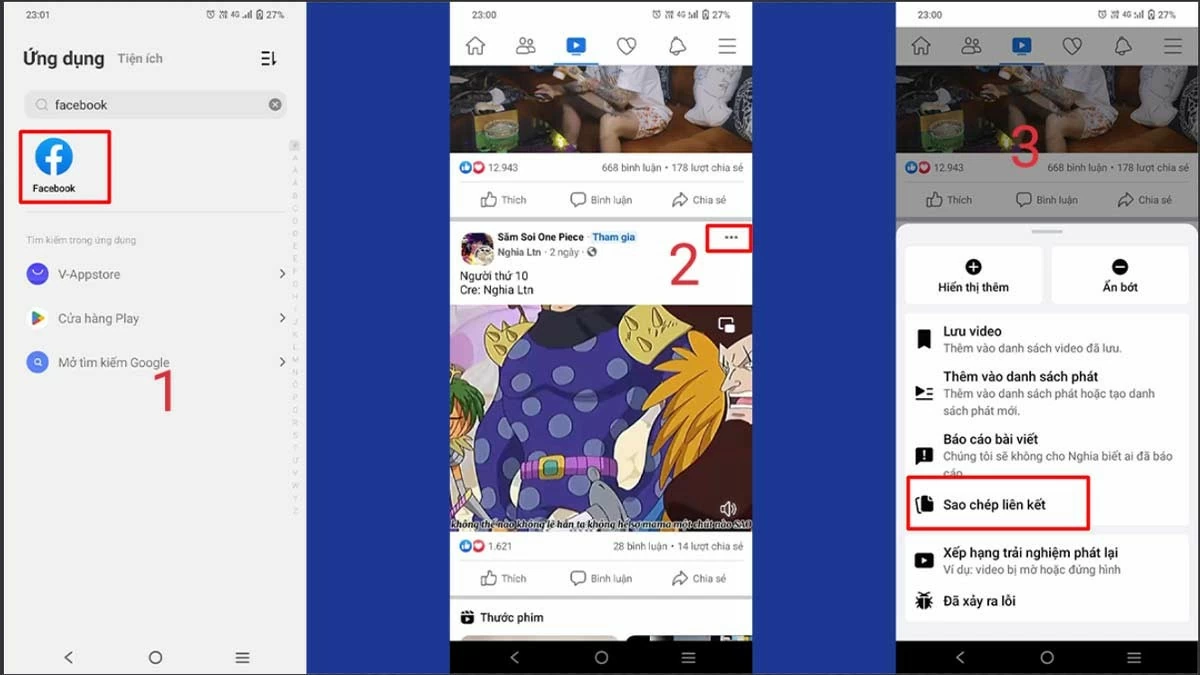Tap the notifications bell icon in Facebook
This screenshot has height=675, width=1200.
point(675,45)
